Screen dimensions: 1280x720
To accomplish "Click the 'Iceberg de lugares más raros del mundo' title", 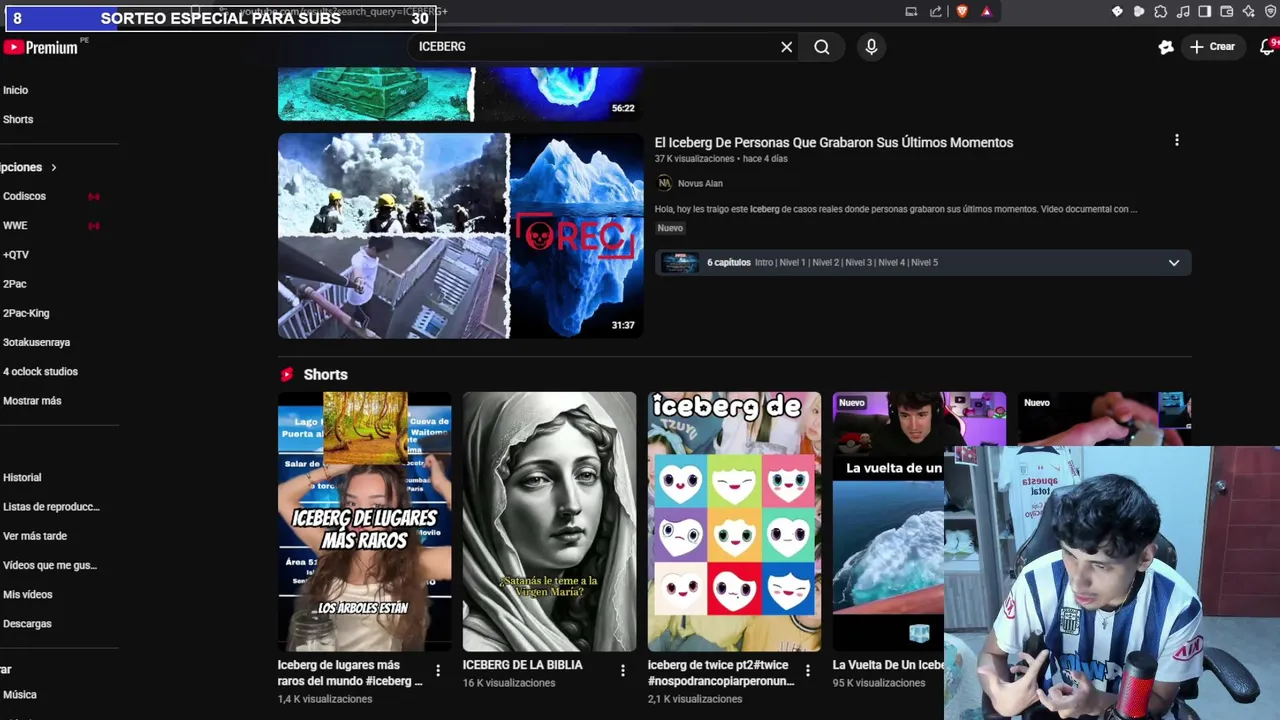I will (350, 673).
